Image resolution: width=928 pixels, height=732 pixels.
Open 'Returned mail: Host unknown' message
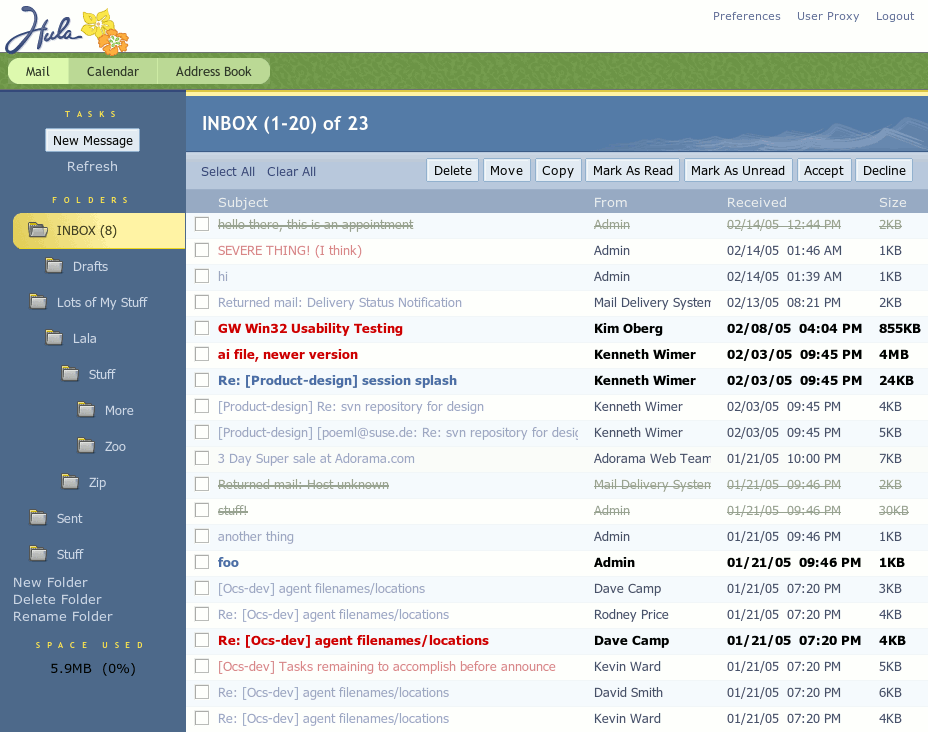click(x=303, y=485)
